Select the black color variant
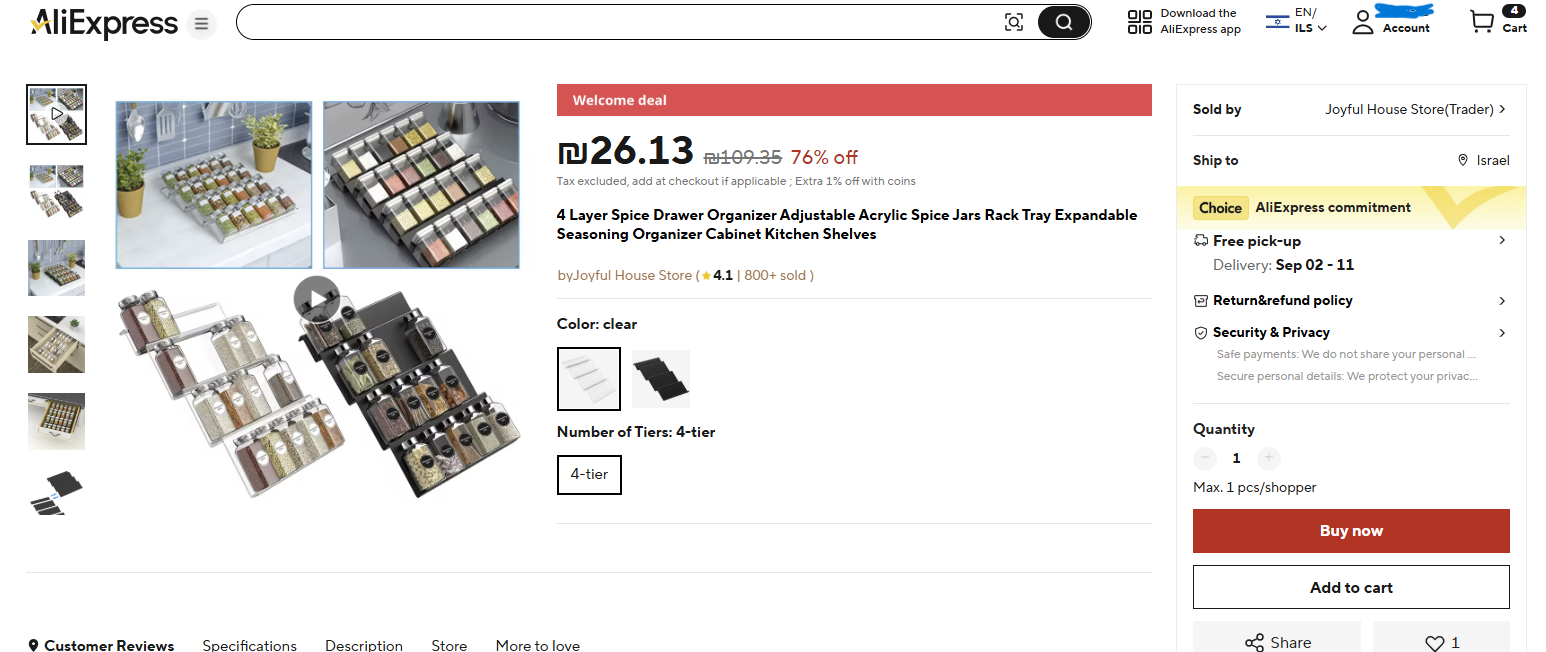Image resolution: width=1546 pixels, height=652 pixels. tap(660, 378)
